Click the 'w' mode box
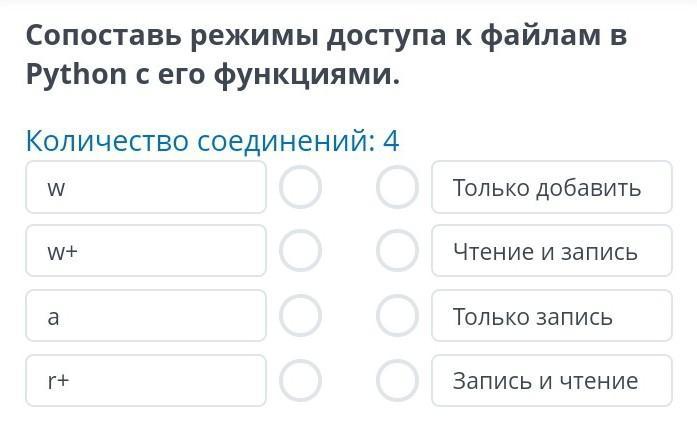Screen dimensions: 697x431 (146, 187)
